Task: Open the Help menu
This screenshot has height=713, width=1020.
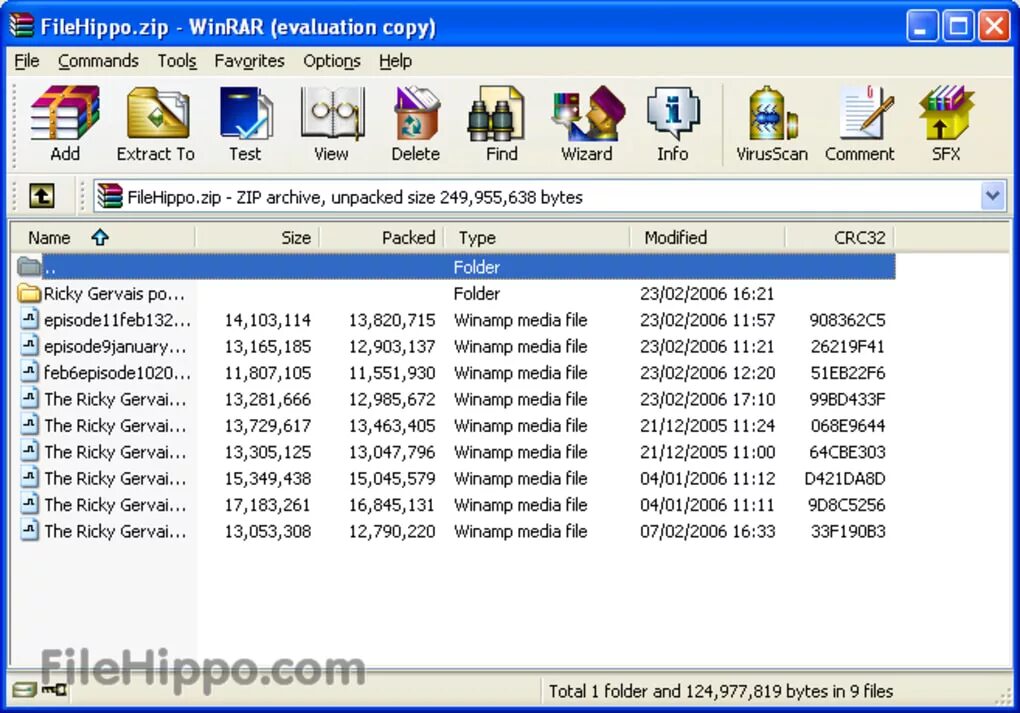Action: [396, 61]
